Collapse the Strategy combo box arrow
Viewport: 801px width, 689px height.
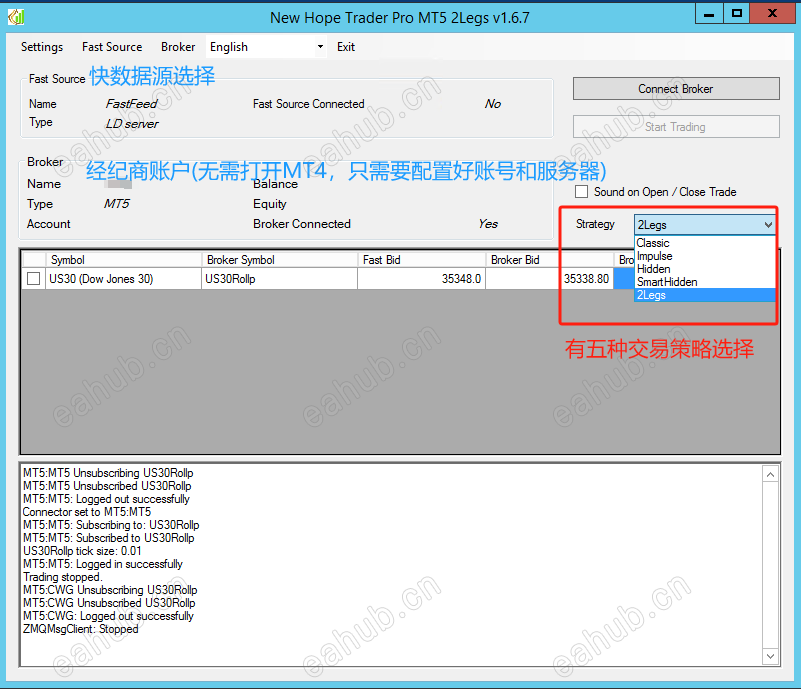tap(768, 225)
